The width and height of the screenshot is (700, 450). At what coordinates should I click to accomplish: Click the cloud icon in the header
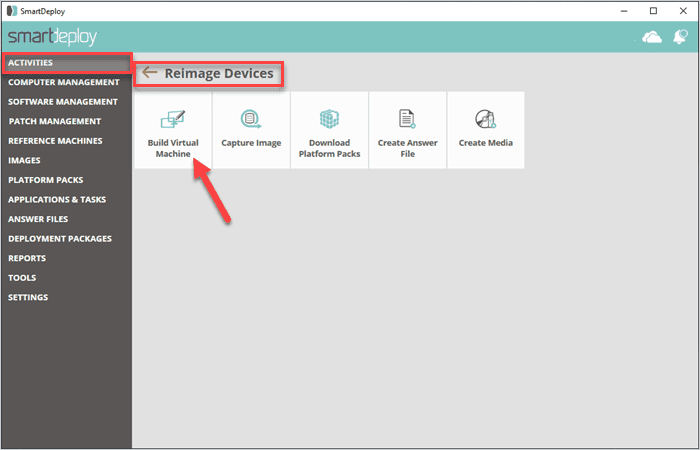(652, 37)
